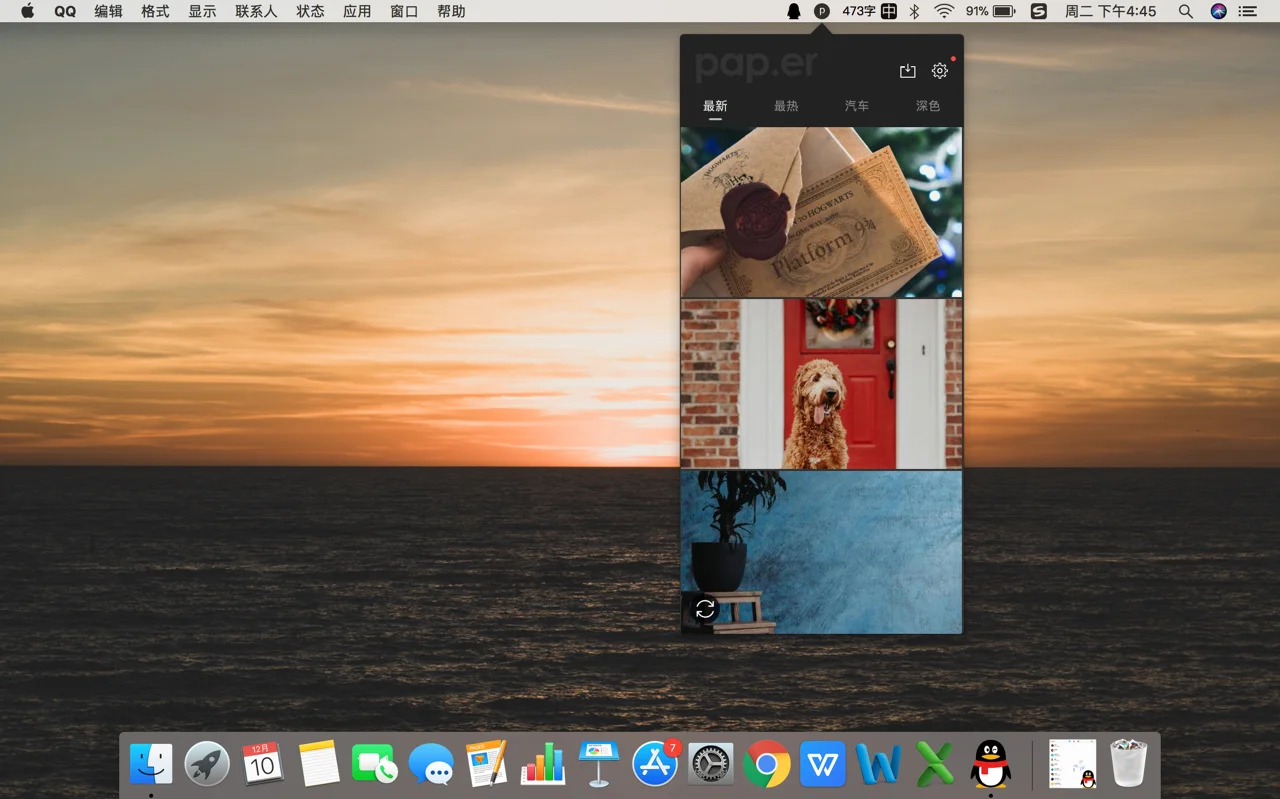Switch to the 汽车 tab
The image size is (1280, 799).
[x=857, y=106]
